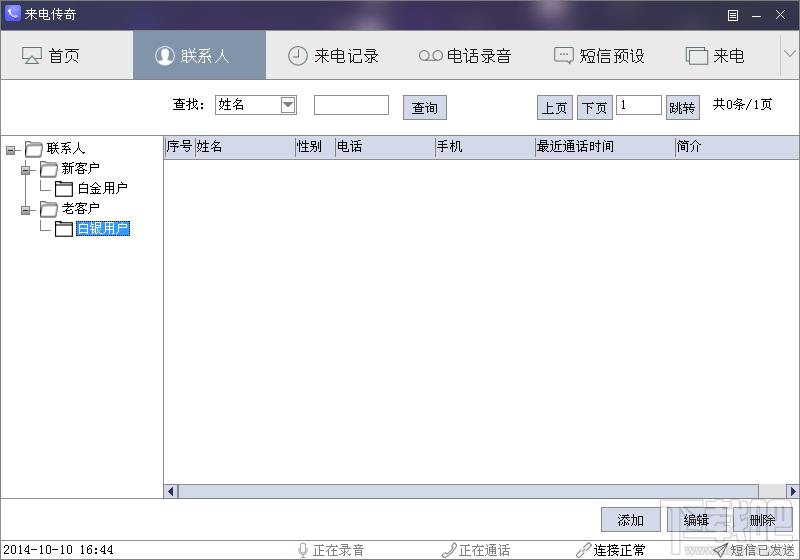Image resolution: width=800 pixels, height=560 pixels.
Task: Click the 连接正常 link status icon
Action: pyautogui.click(x=583, y=550)
